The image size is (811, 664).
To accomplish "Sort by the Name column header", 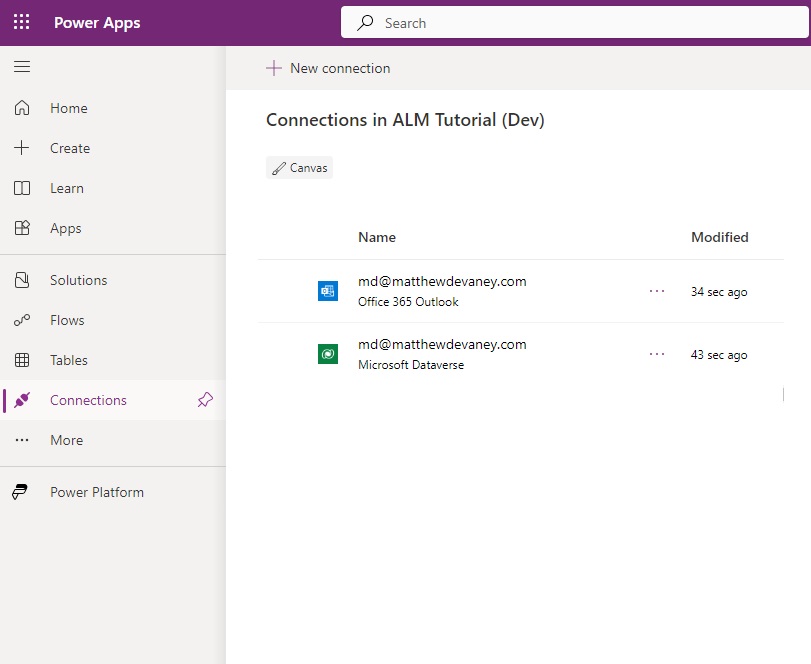I will click(377, 237).
